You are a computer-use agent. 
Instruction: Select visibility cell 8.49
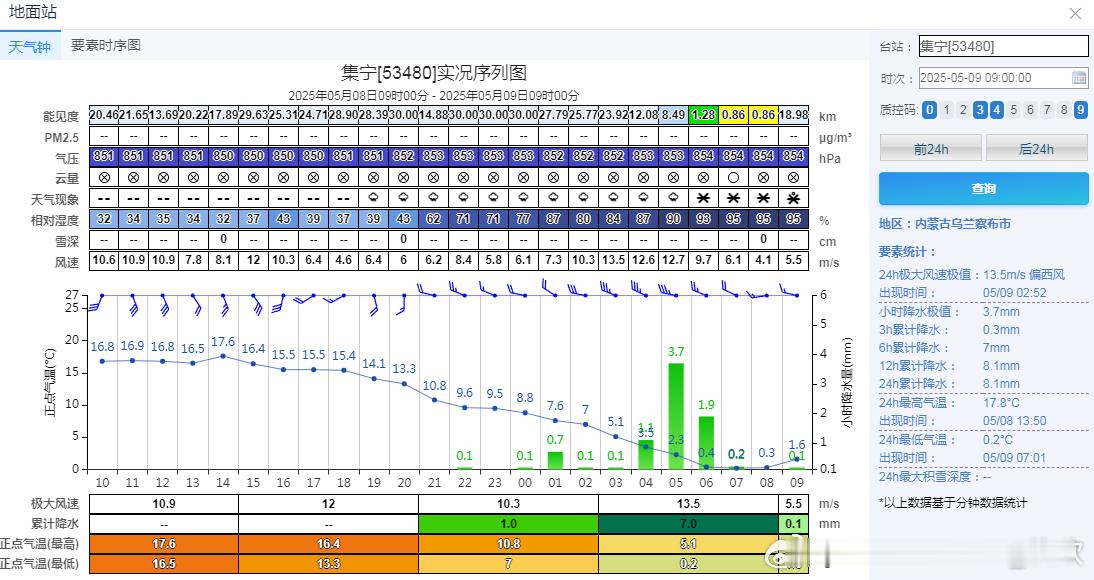[673, 115]
